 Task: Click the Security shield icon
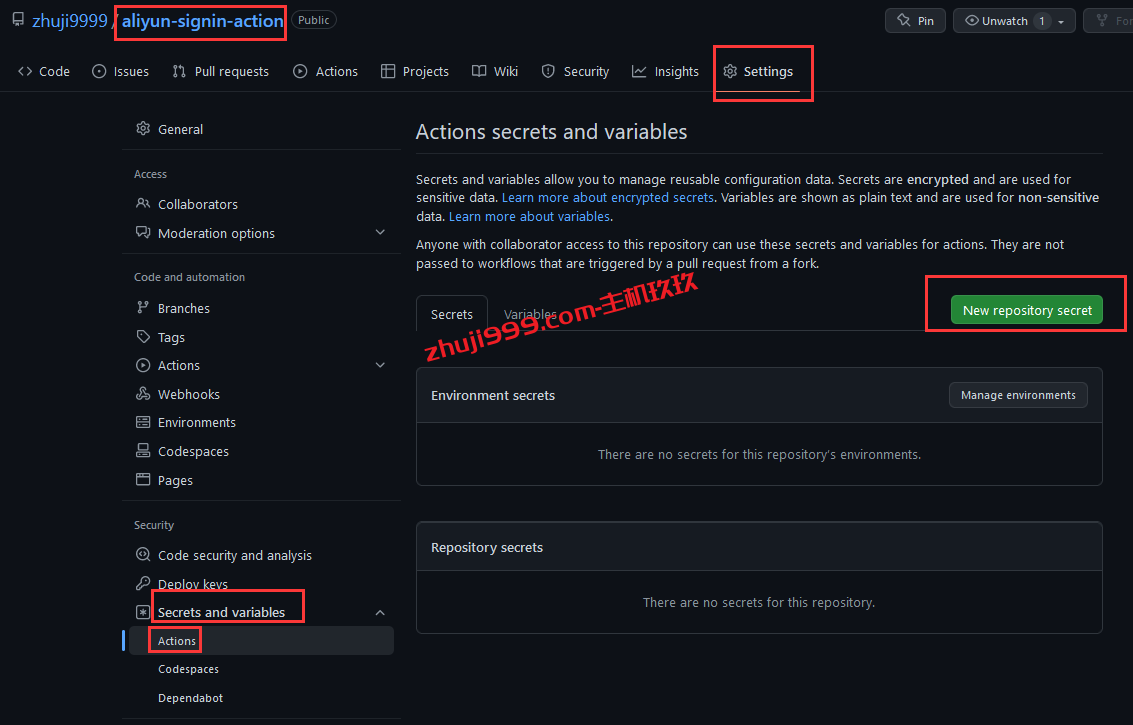pos(548,71)
